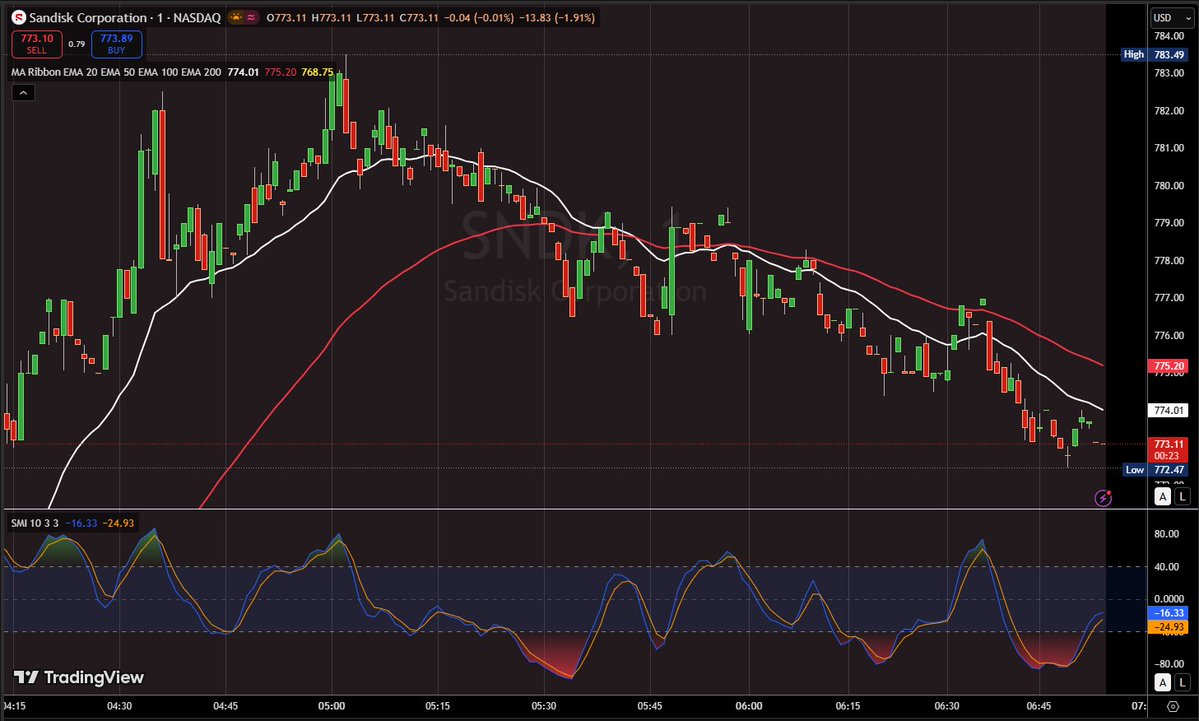Viewport: 1199px width, 721px height.
Task: Click the 05:30 time axis label
Action: point(544,706)
